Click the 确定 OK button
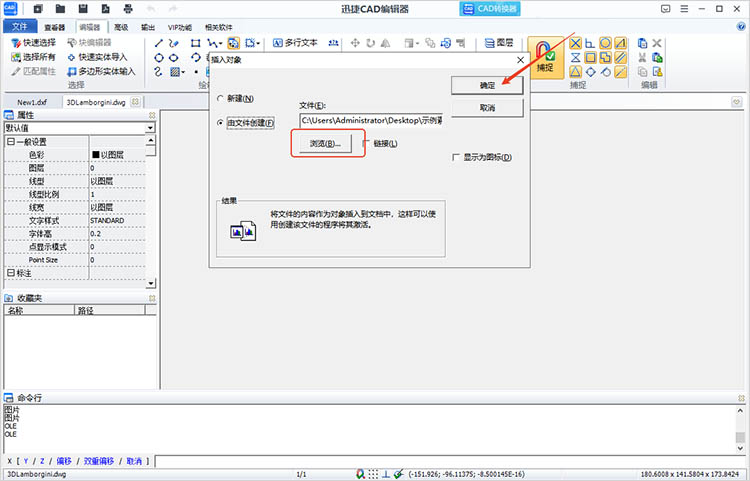750x481 pixels. pos(487,86)
